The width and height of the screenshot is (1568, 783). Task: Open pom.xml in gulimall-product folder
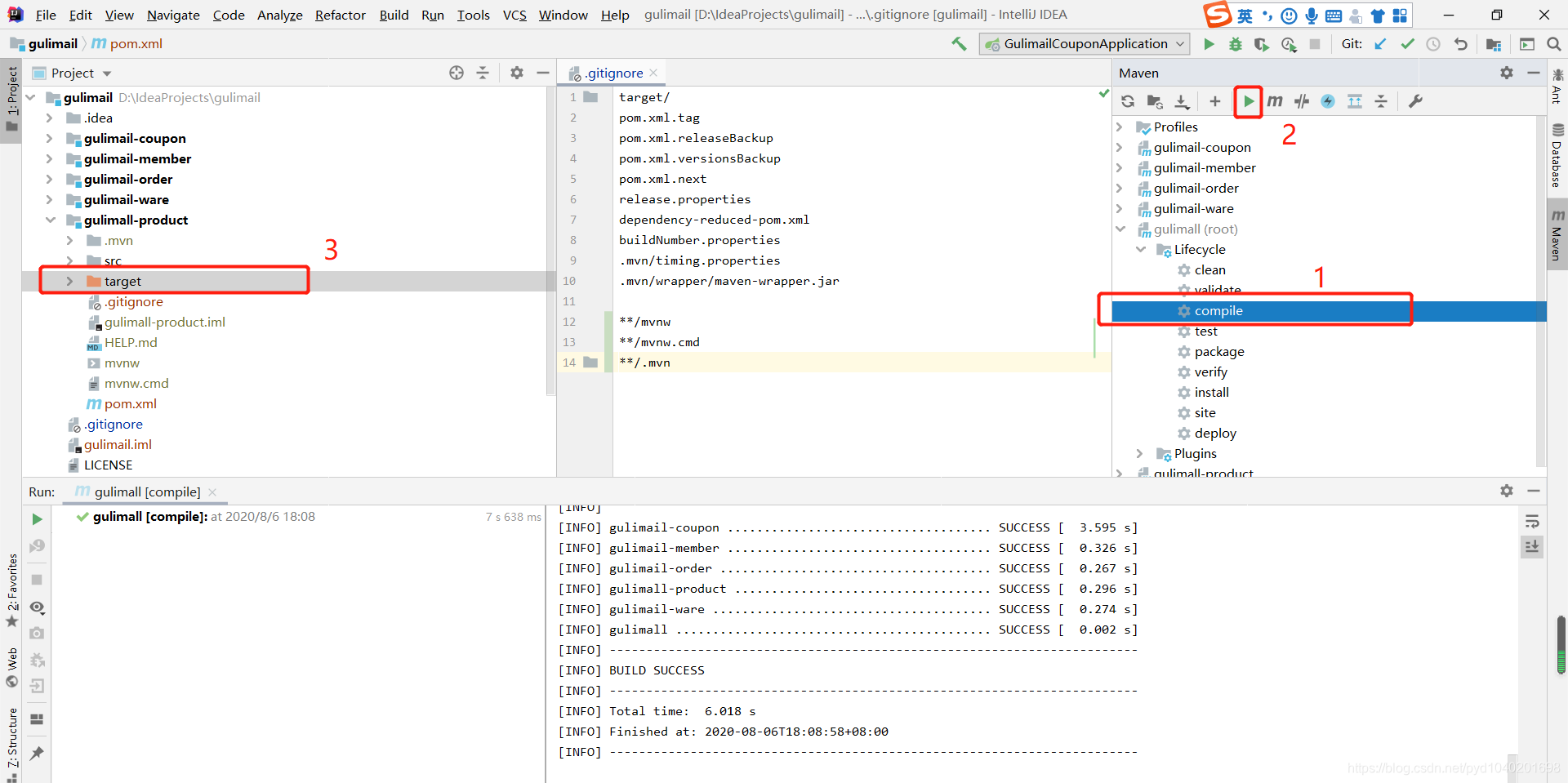130,404
